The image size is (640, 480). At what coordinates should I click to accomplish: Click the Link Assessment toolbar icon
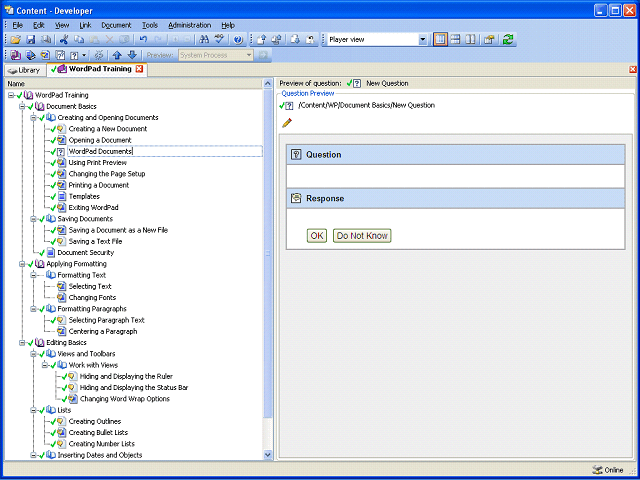coord(60,55)
